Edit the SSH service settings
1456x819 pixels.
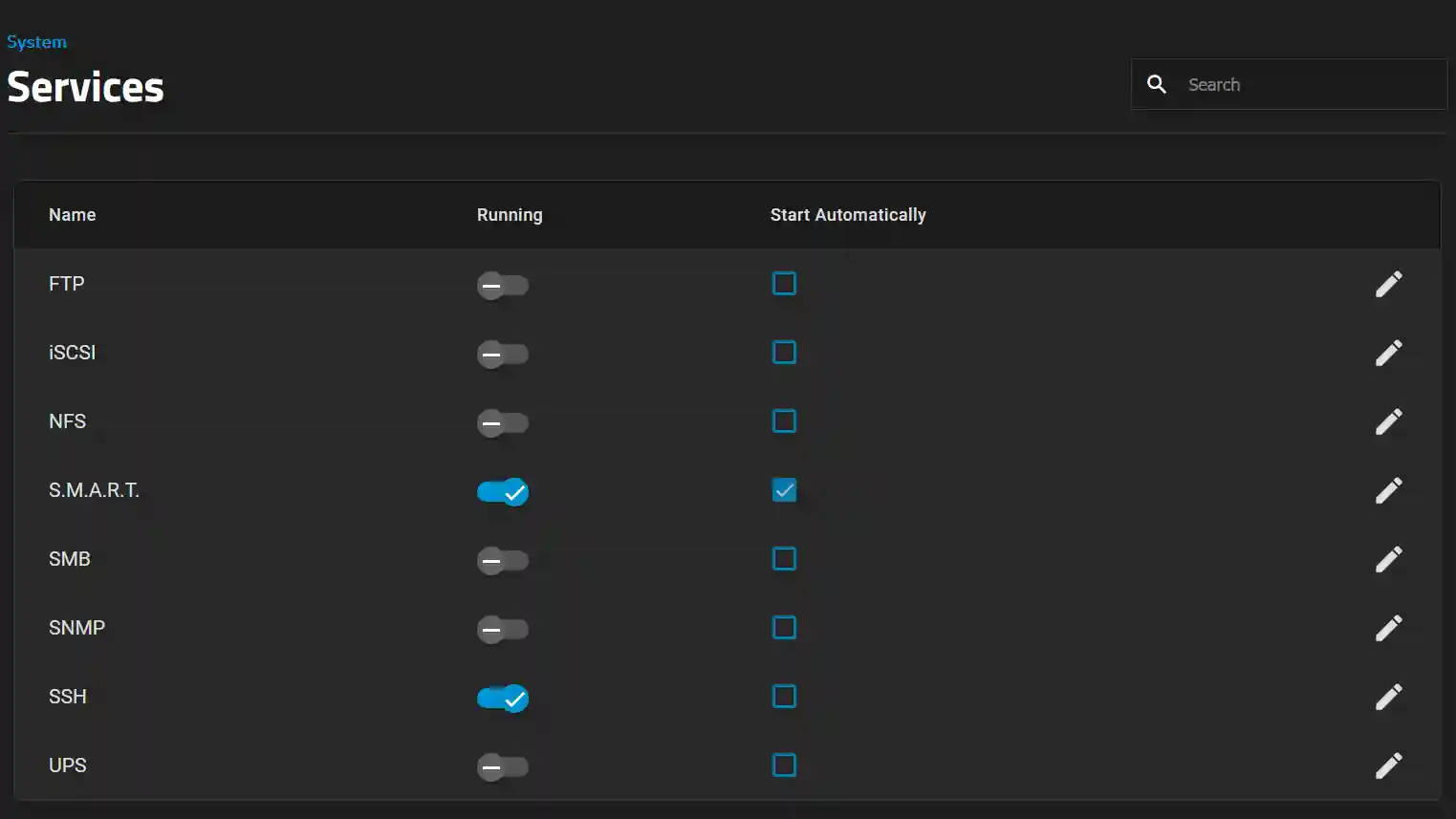(1389, 697)
